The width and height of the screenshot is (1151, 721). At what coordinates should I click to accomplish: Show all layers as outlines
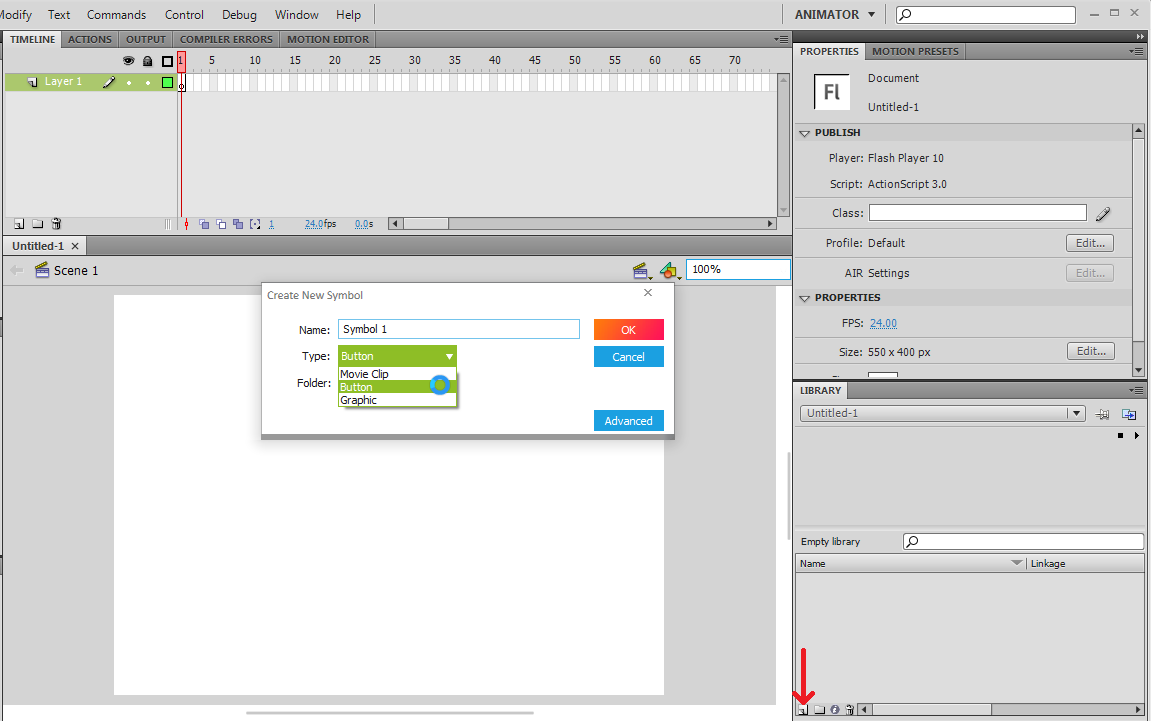(x=167, y=61)
